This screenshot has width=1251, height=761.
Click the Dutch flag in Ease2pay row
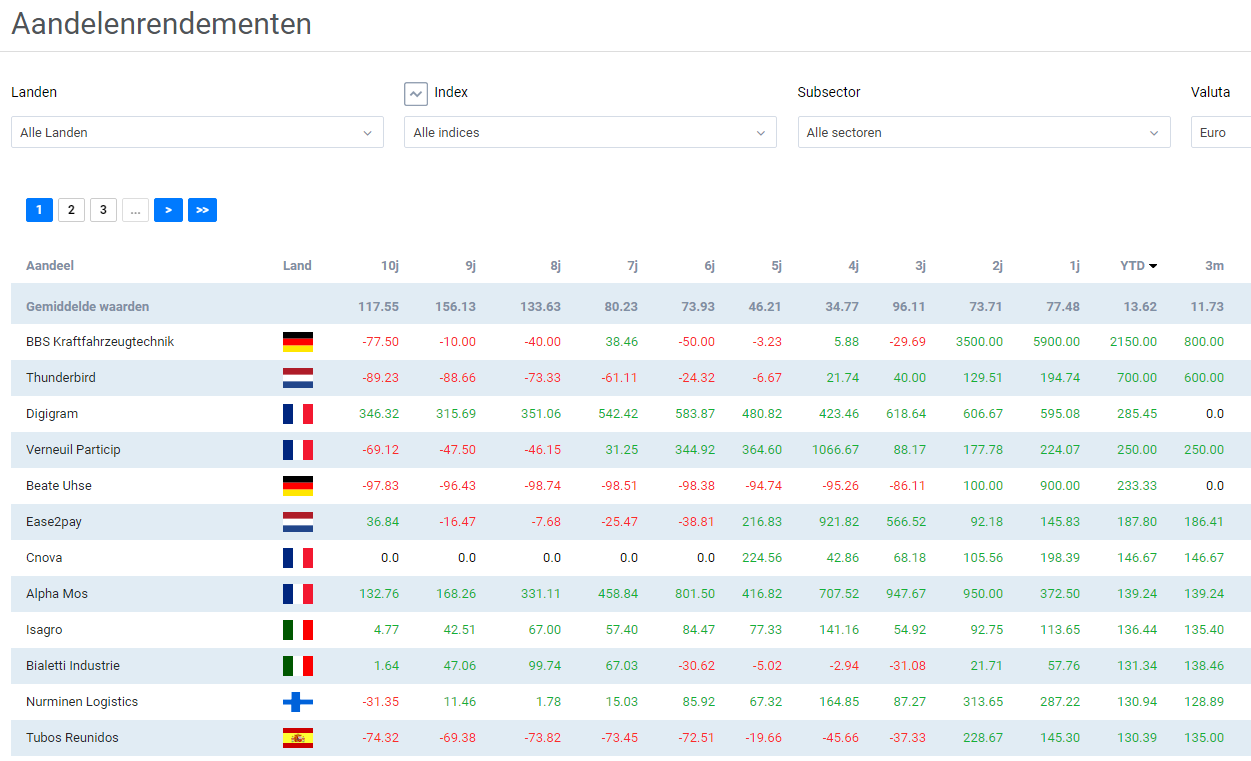(298, 522)
